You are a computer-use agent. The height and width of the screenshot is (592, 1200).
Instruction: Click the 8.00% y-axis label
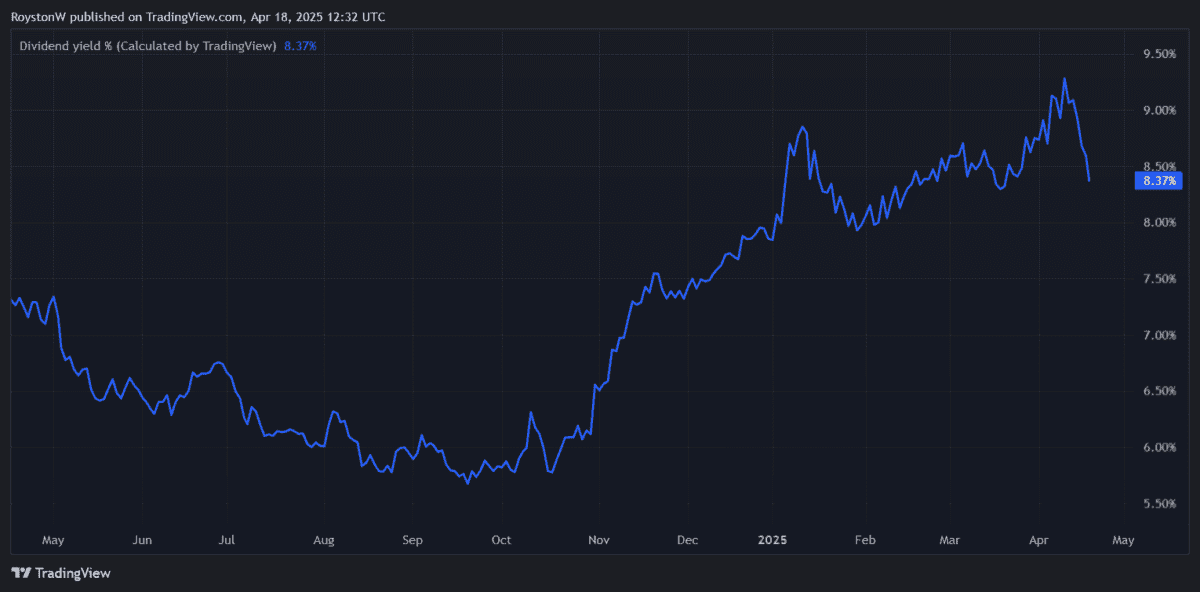(1159, 222)
